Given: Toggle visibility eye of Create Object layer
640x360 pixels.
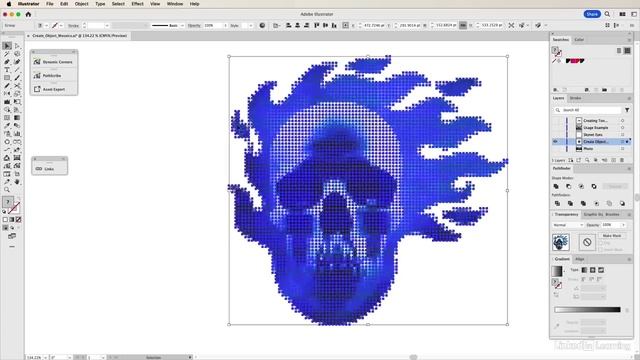Looking at the screenshot, I should tap(555, 142).
